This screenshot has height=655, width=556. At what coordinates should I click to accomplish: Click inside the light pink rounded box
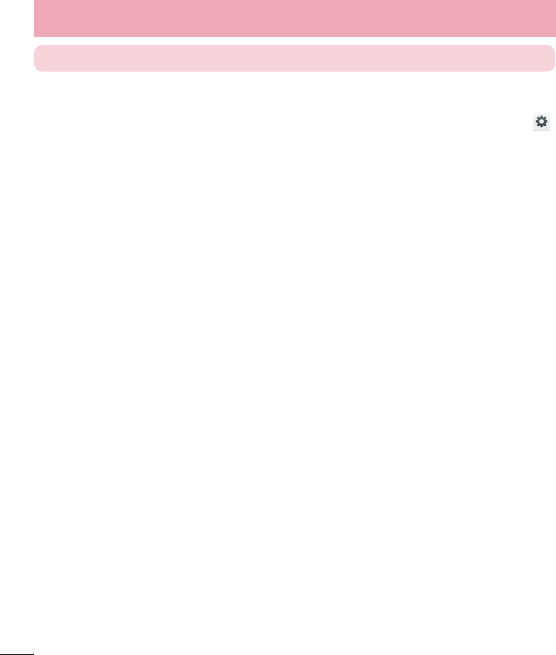pyautogui.click(x=295, y=58)
